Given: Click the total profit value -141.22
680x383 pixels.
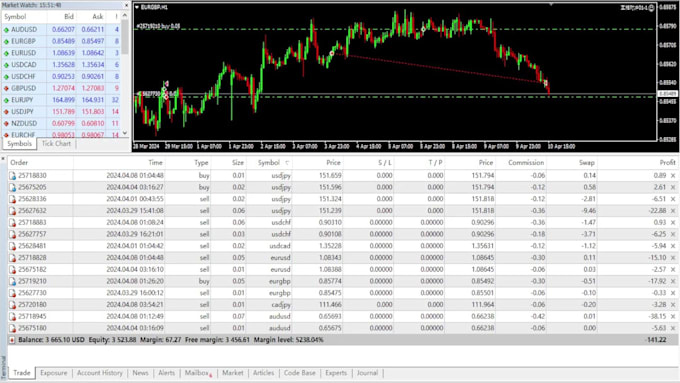Looking at the screenshot, I should [x=656, y=340].
